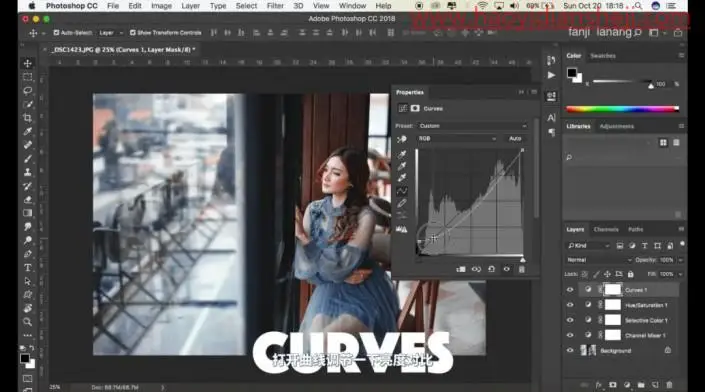
Task: Hide the Curves 1 layer
Action: 570,290
